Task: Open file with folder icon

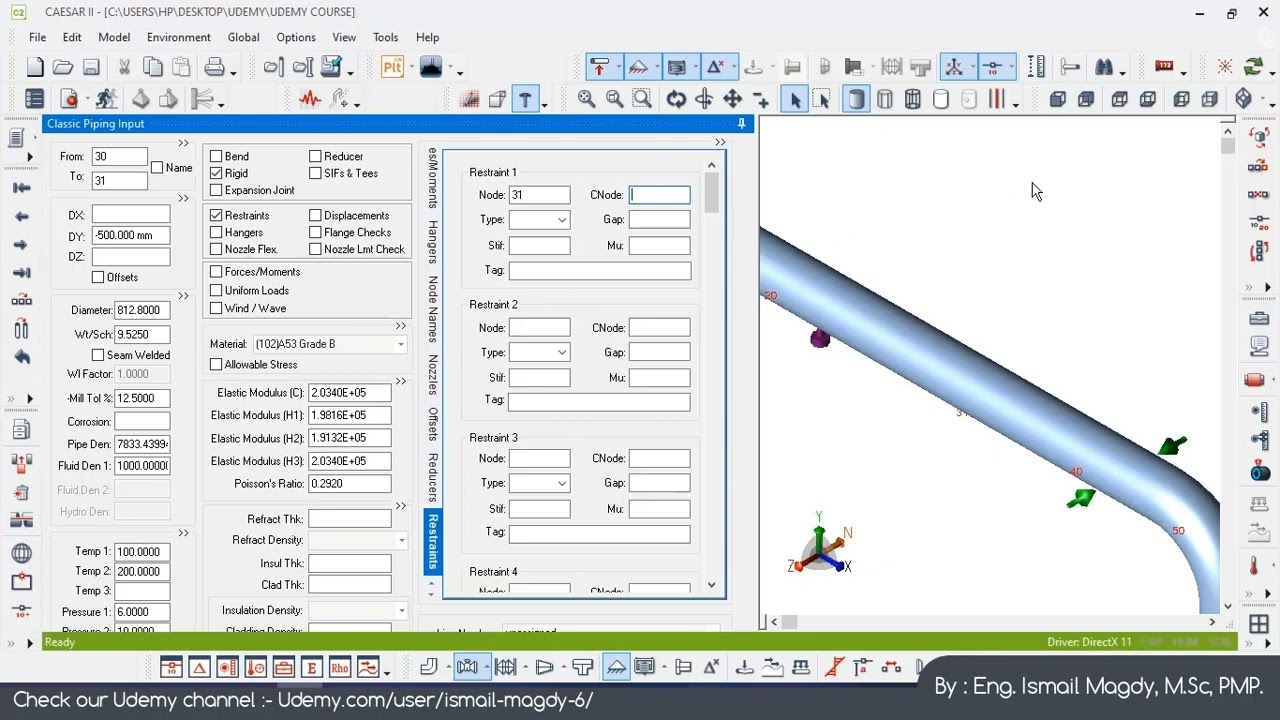Action: coord(63,68)
